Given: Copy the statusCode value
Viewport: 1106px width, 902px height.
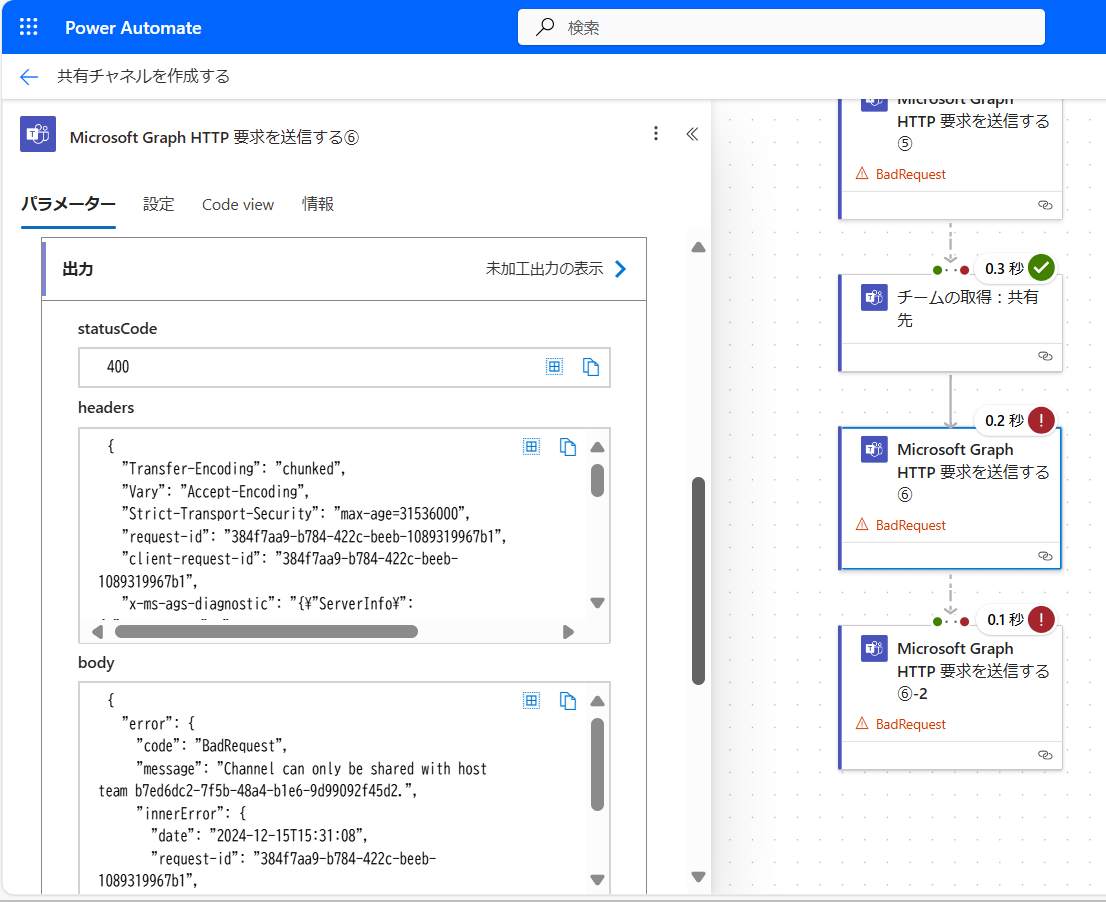Looking at the screenshot, I should tap(590, 367).
